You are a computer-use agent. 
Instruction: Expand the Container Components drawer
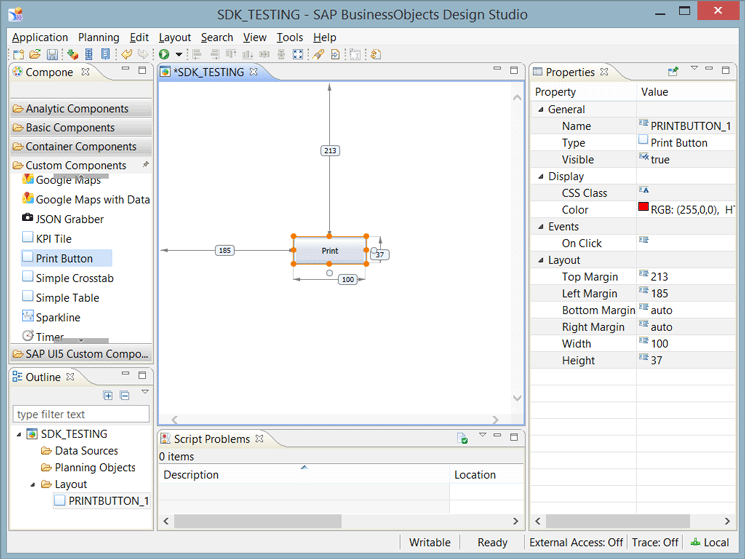[x=81, y=147]
